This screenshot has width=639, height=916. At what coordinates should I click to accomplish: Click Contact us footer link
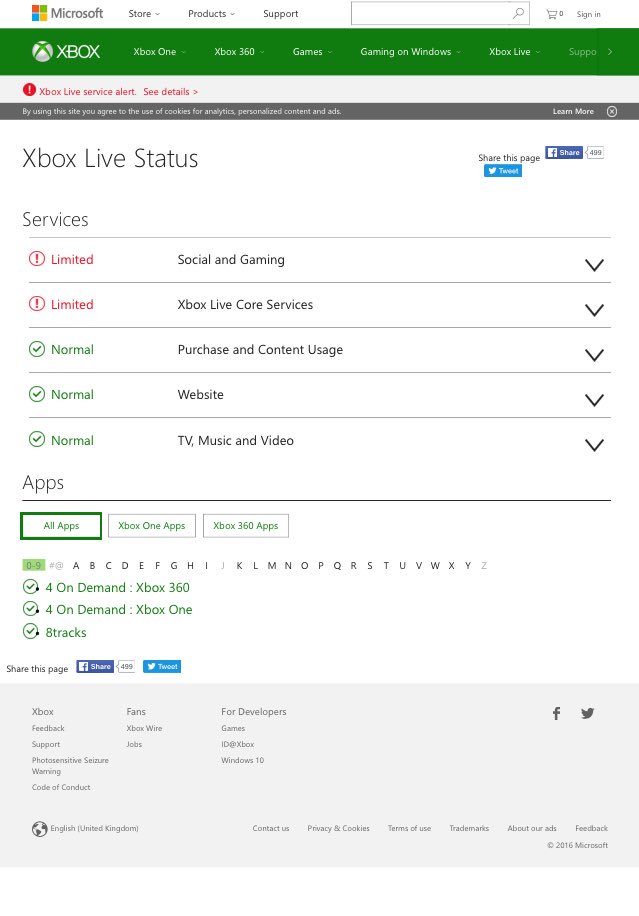click(270, 828)
